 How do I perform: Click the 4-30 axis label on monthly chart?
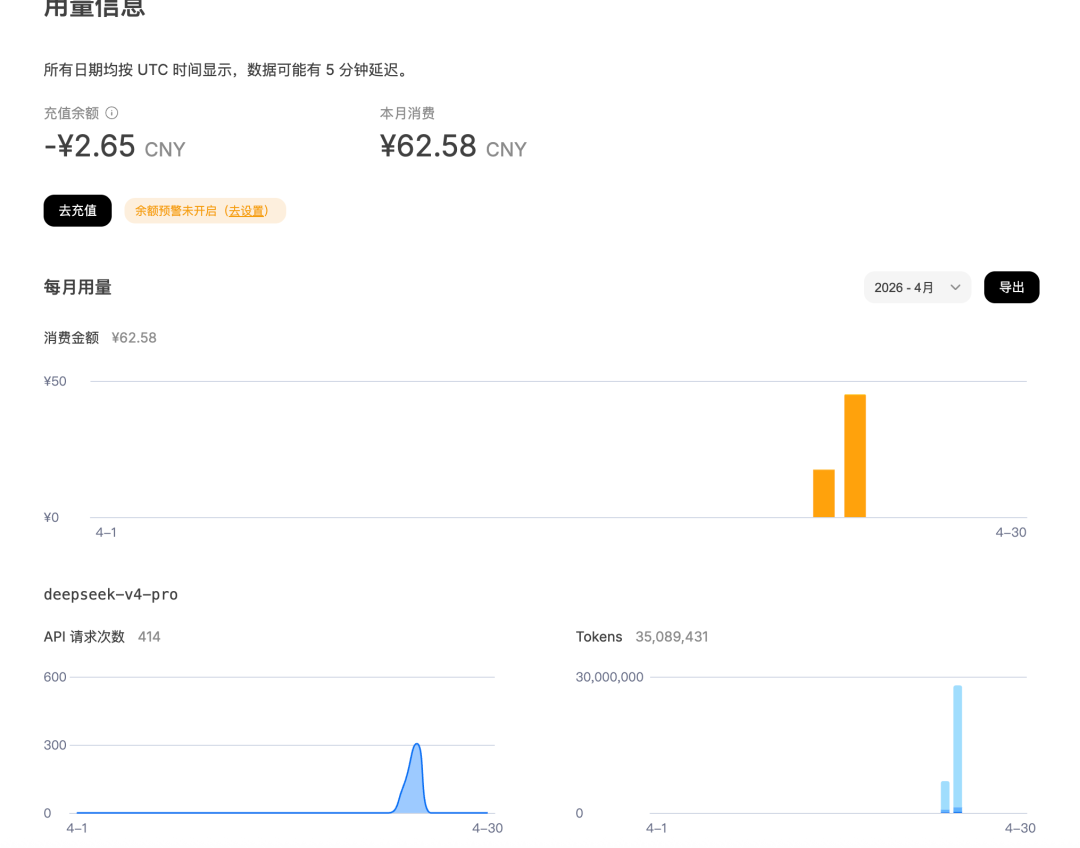point(1010,532)
